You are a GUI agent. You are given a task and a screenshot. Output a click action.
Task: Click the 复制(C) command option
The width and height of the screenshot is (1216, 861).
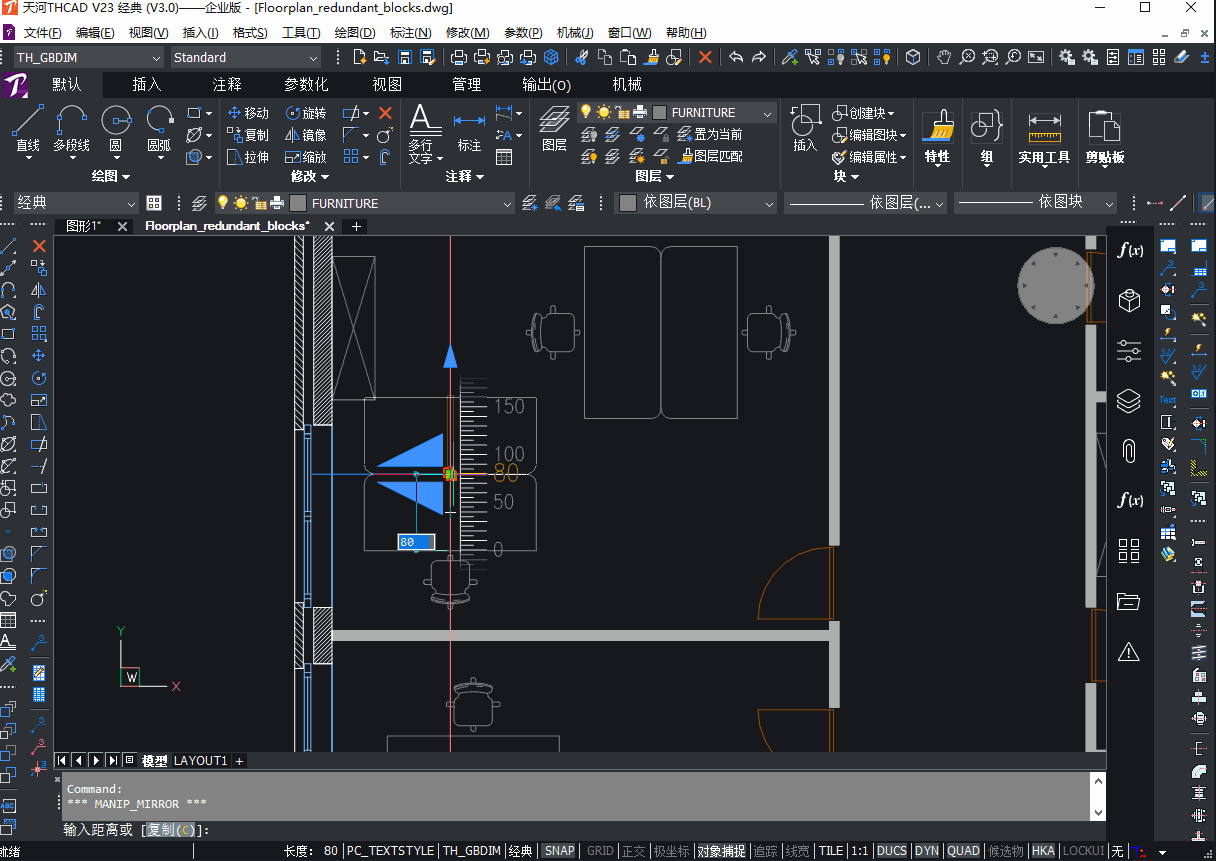pyautogui.click(x=170, y=830)
